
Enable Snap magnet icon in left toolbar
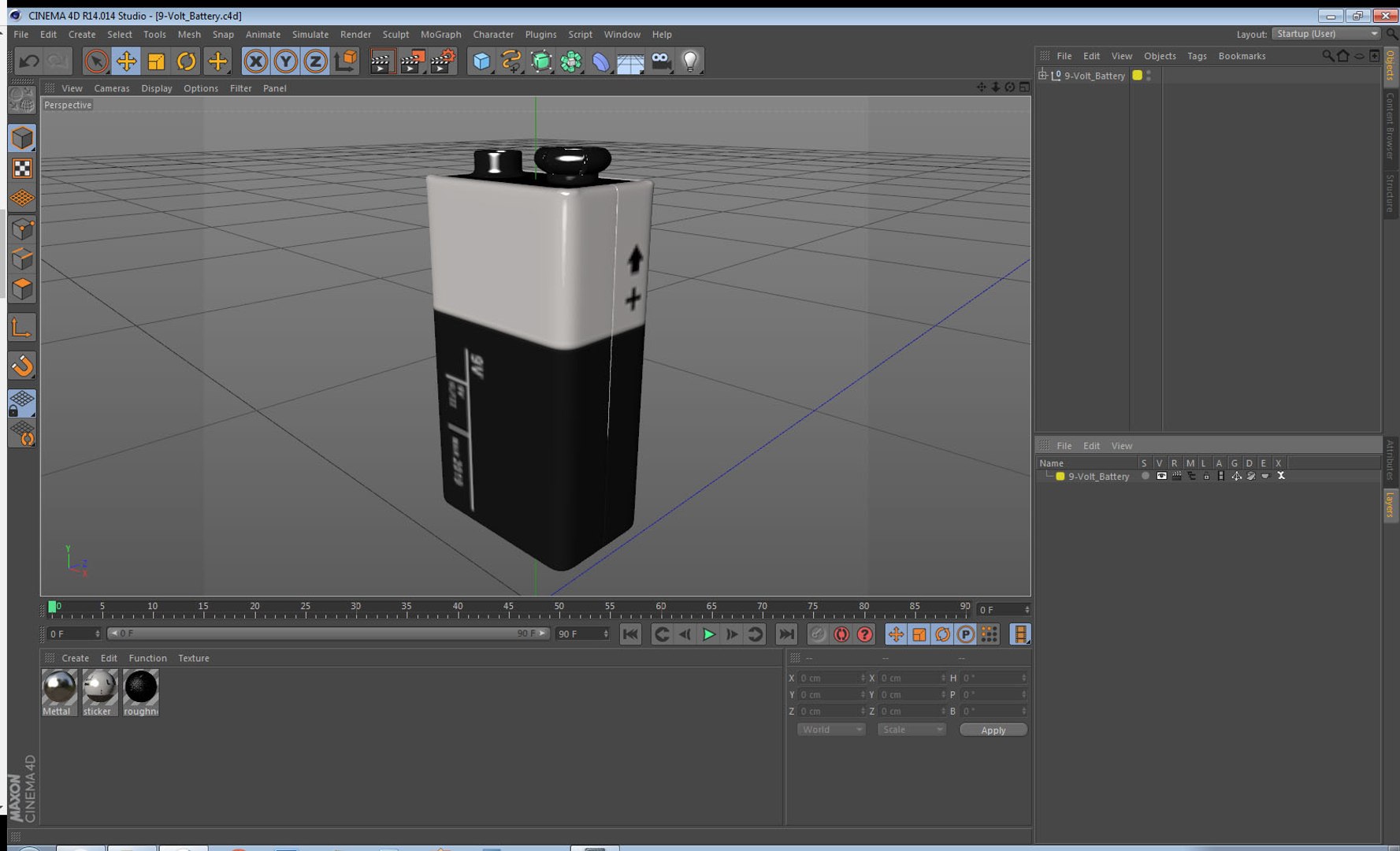click(x=22, y=366)
